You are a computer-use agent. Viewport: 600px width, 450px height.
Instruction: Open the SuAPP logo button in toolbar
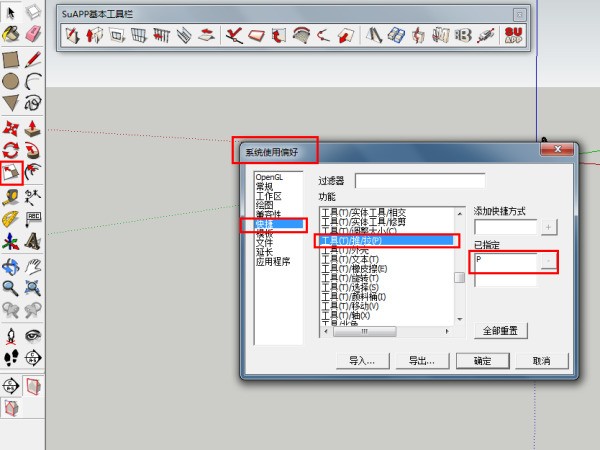coord(515,36)
